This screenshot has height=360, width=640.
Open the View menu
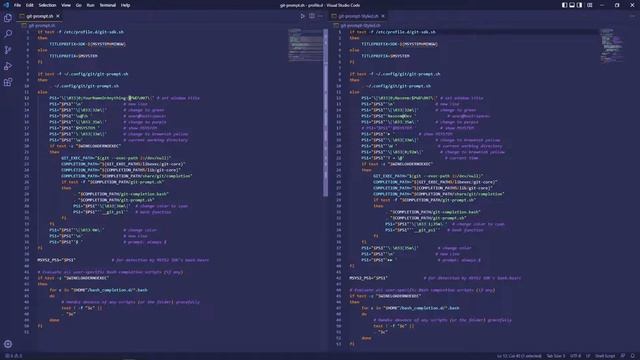coord(66,5)
